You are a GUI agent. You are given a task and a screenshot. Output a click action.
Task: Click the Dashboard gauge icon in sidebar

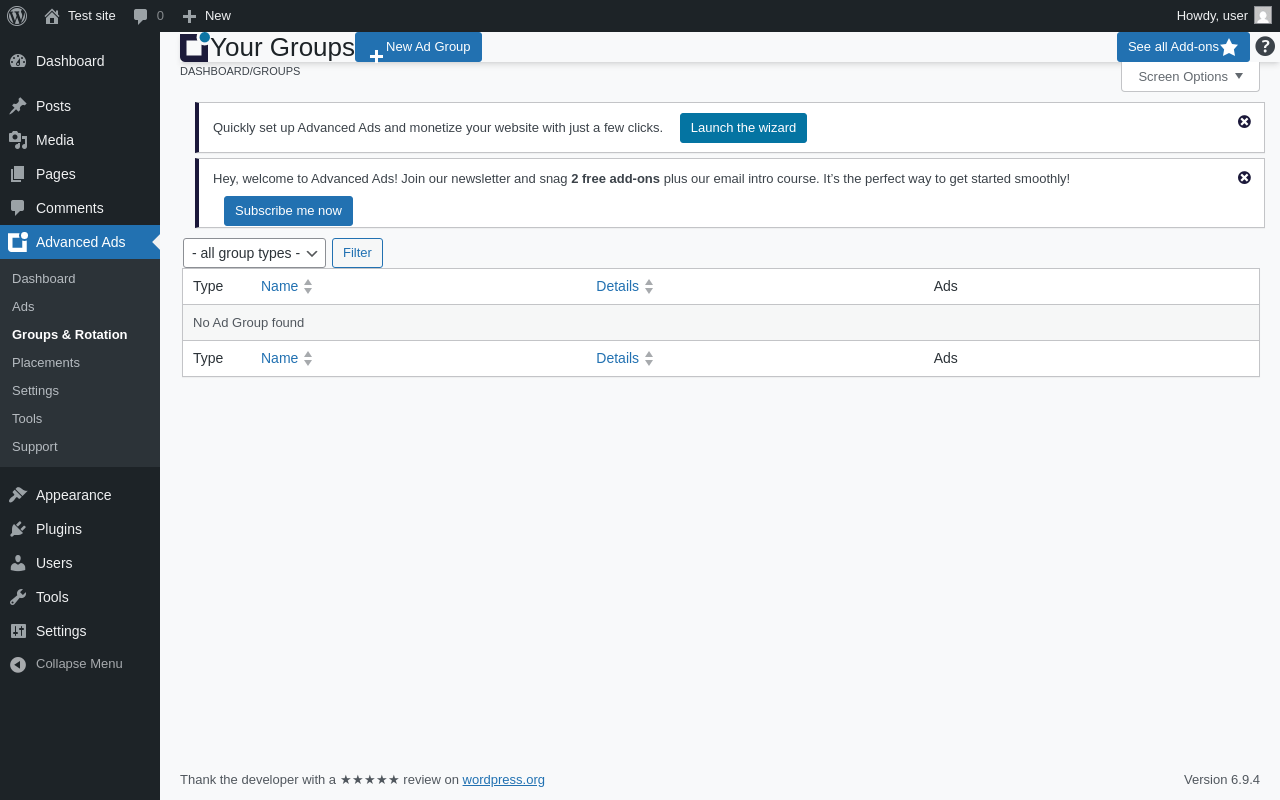click(x=18, y=61)
